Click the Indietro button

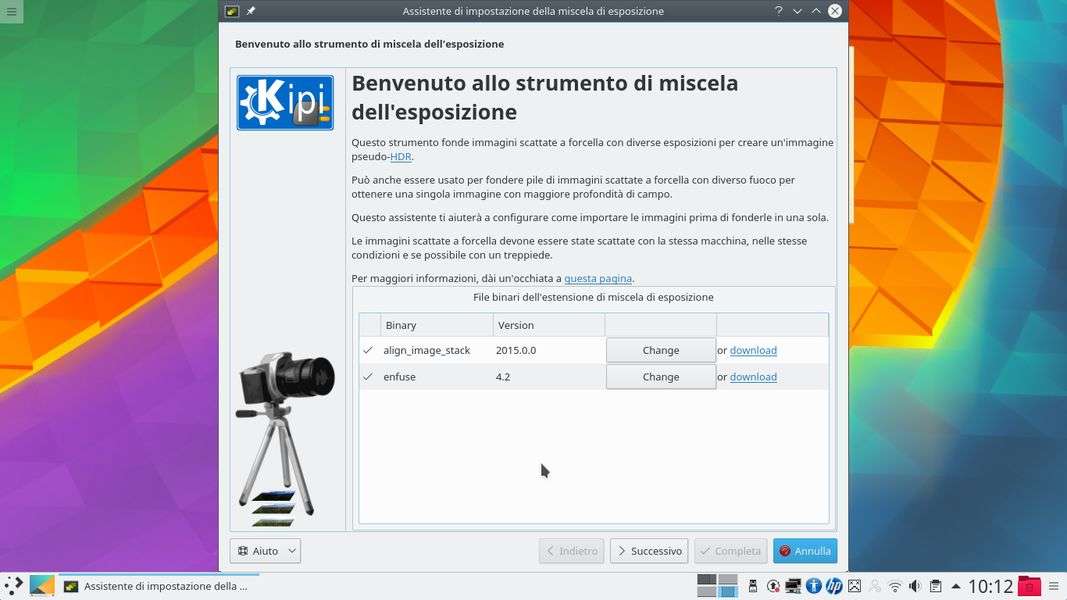(x=572, y=551)
